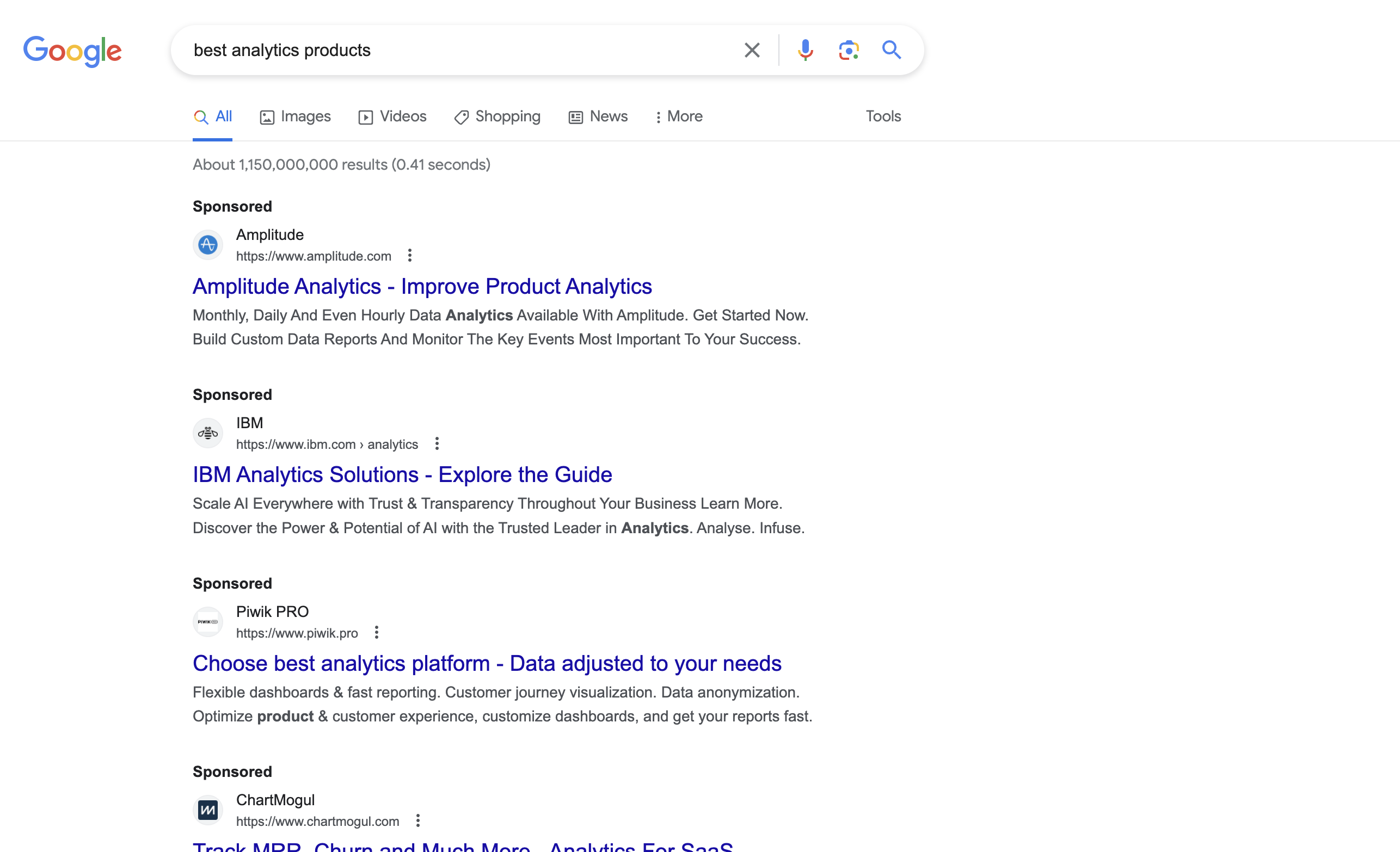Open three-dot menu next to ibm.com URL
The width and height of the screenshot is (1400, 852).
[437, 443]
